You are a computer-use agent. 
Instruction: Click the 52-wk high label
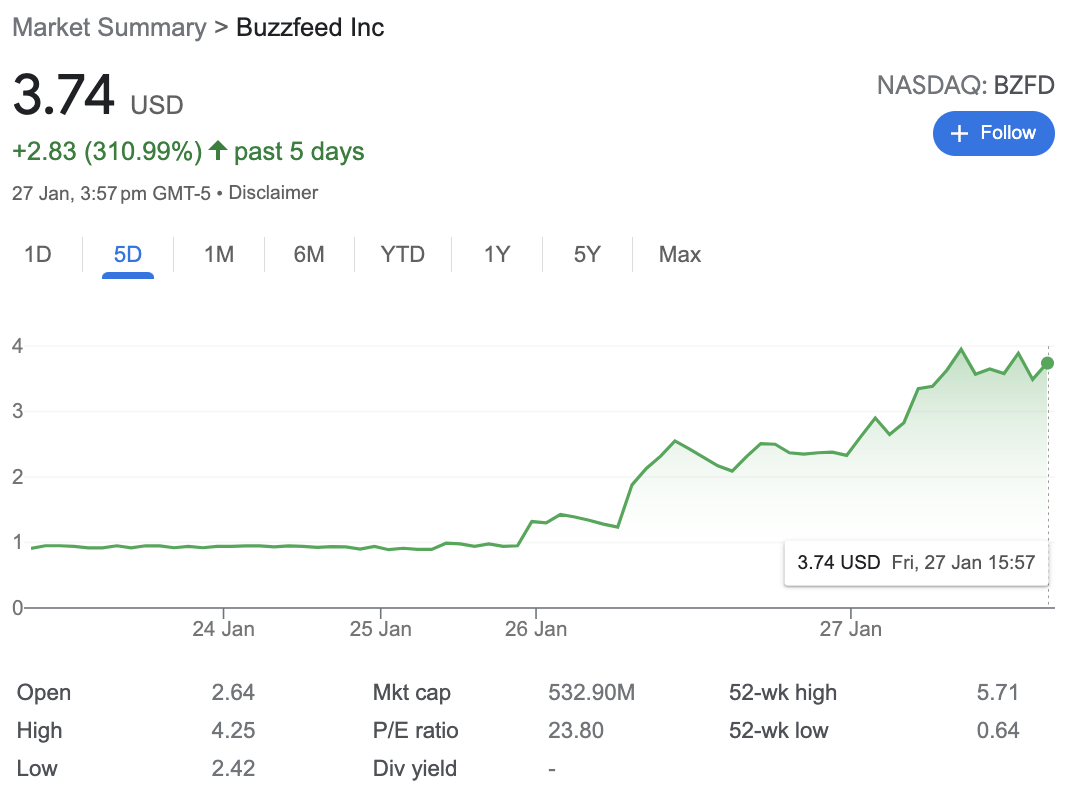[x=783, y=693]
